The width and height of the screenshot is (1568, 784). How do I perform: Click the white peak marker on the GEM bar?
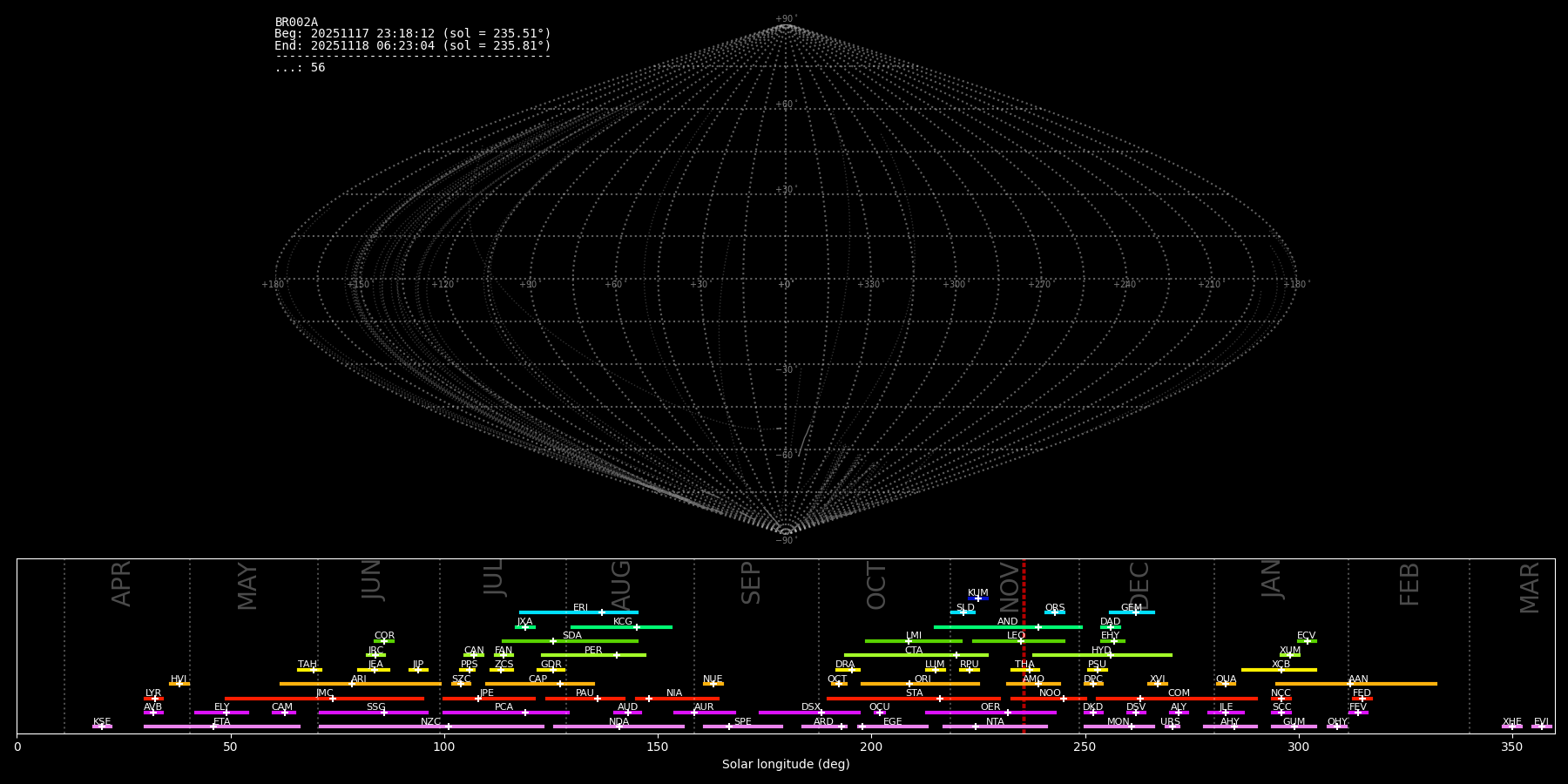click(x=1135, y=612)
